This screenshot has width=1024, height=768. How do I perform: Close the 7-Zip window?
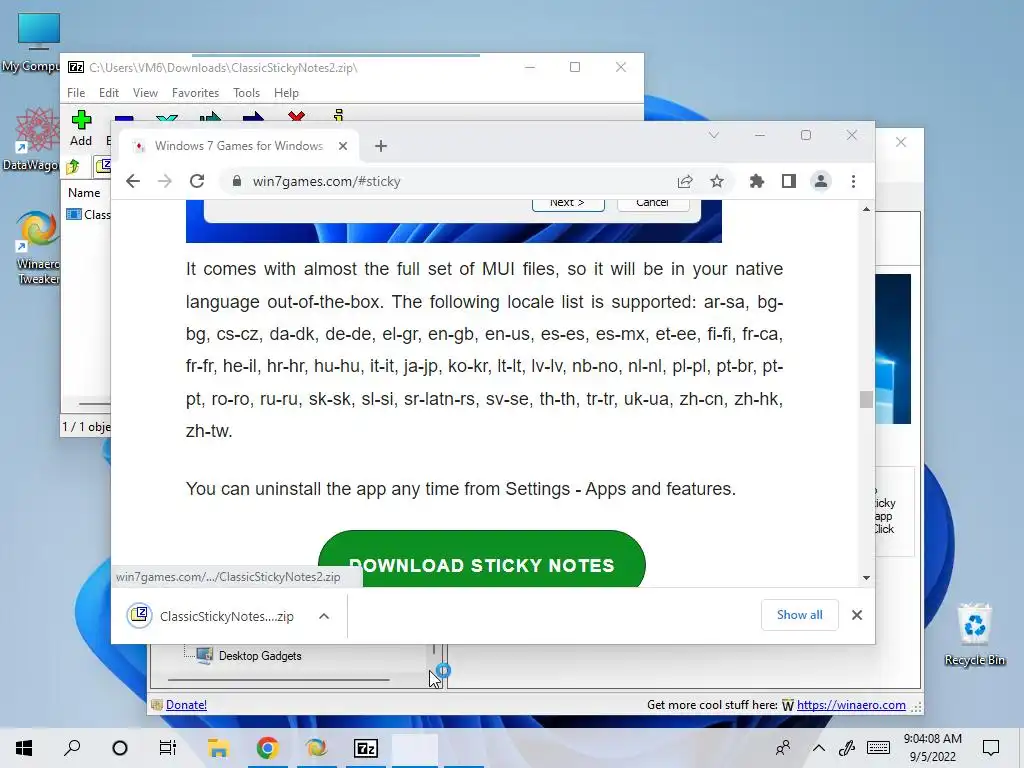[620, 67]
